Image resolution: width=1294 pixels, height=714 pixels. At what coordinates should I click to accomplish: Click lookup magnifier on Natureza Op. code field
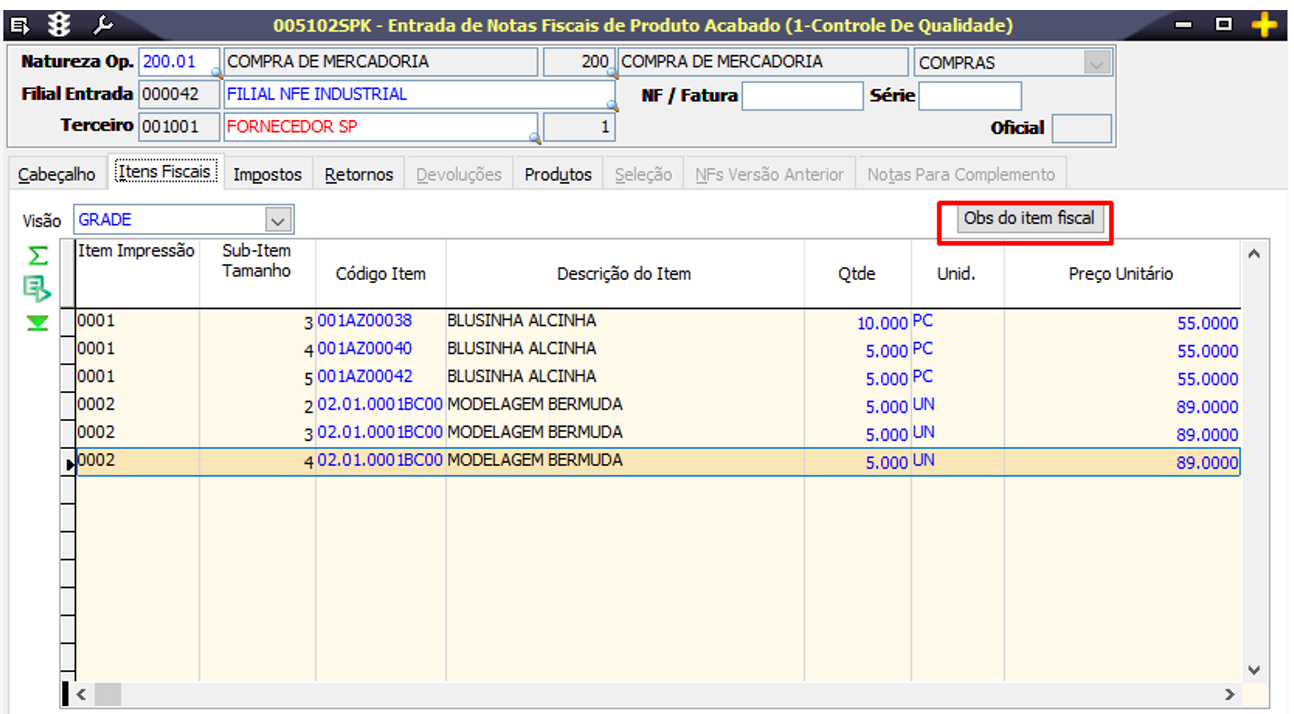[215, 73]
